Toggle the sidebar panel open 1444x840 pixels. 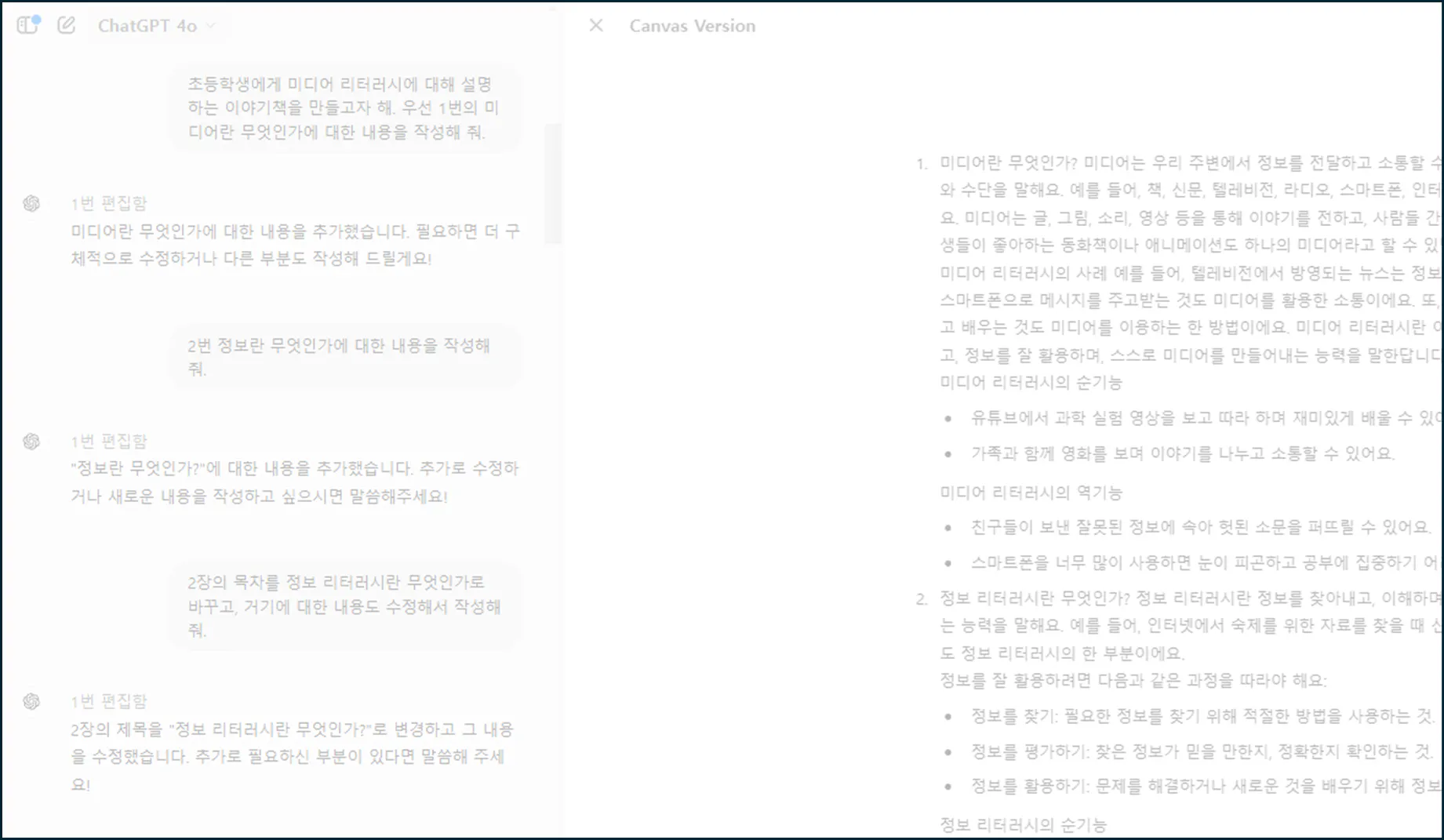click(x=28, y=24)
